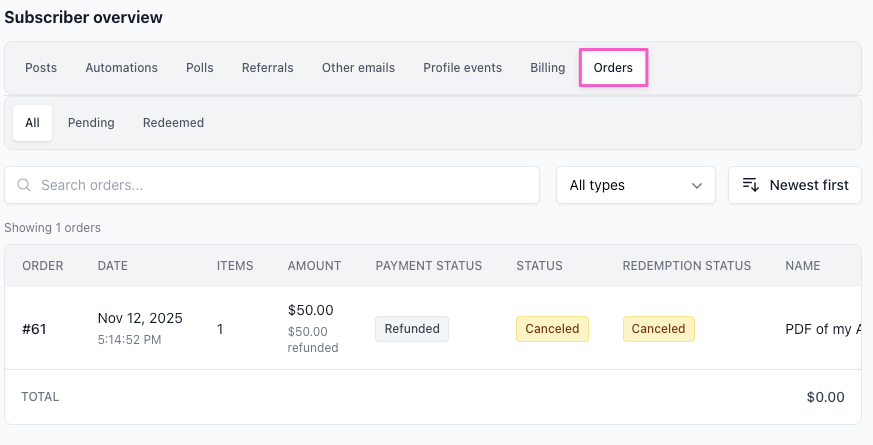Click the Search orders input field

[x=280, y=185]
